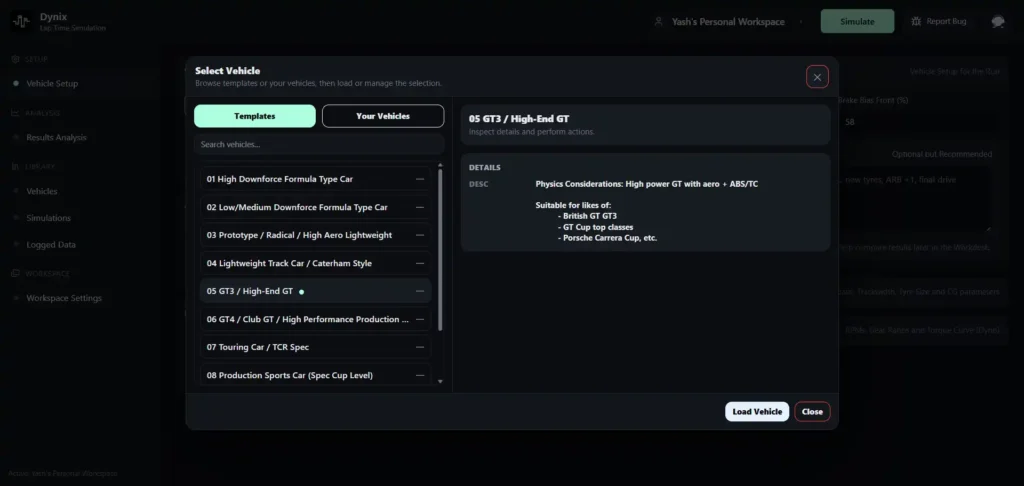Select 03 Prototype / Radical / High Aero Lightweight
The image size is (1024, 486).
315,235
